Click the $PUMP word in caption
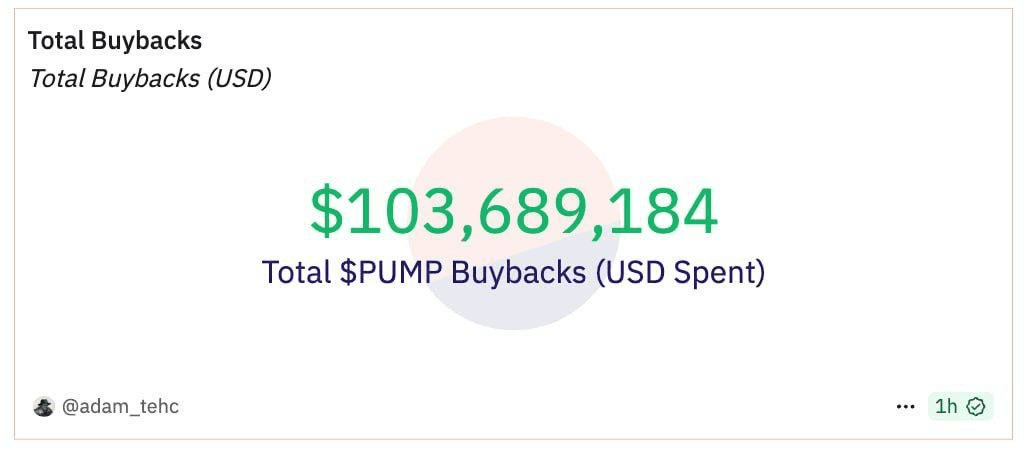Screen dimensions: 1026x458 point(390,272)
